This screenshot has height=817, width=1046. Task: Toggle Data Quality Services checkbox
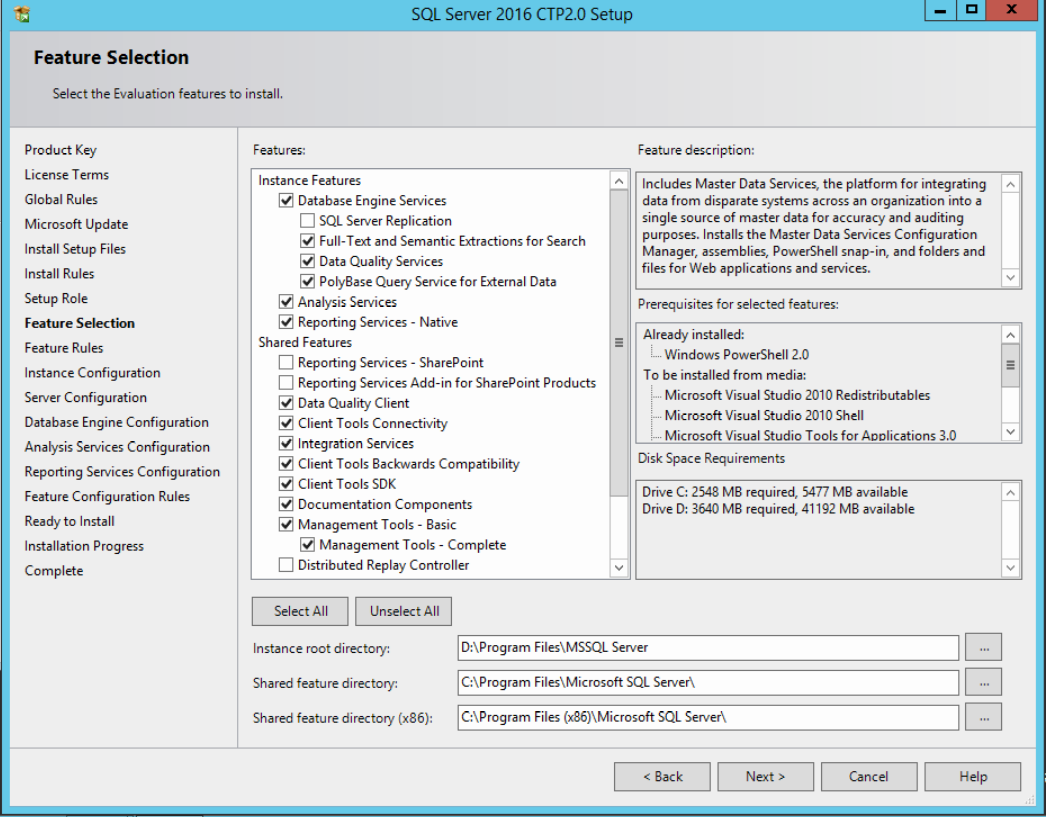tap(308, 261)
